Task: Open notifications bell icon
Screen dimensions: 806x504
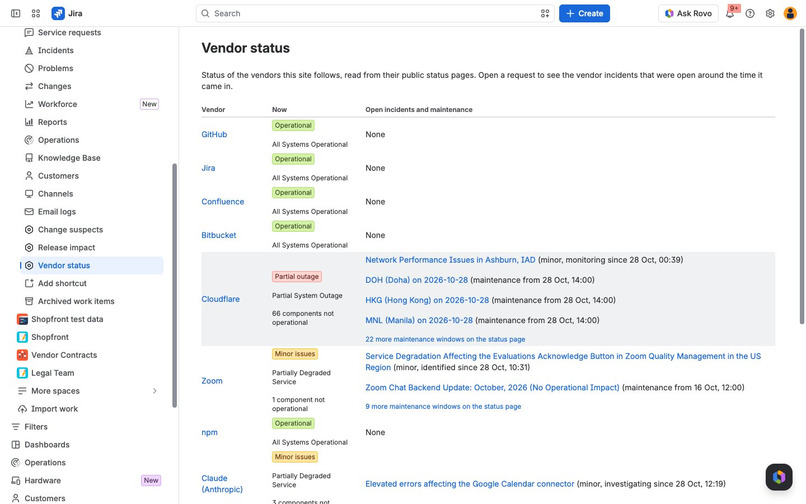Action: coord(729,13)
